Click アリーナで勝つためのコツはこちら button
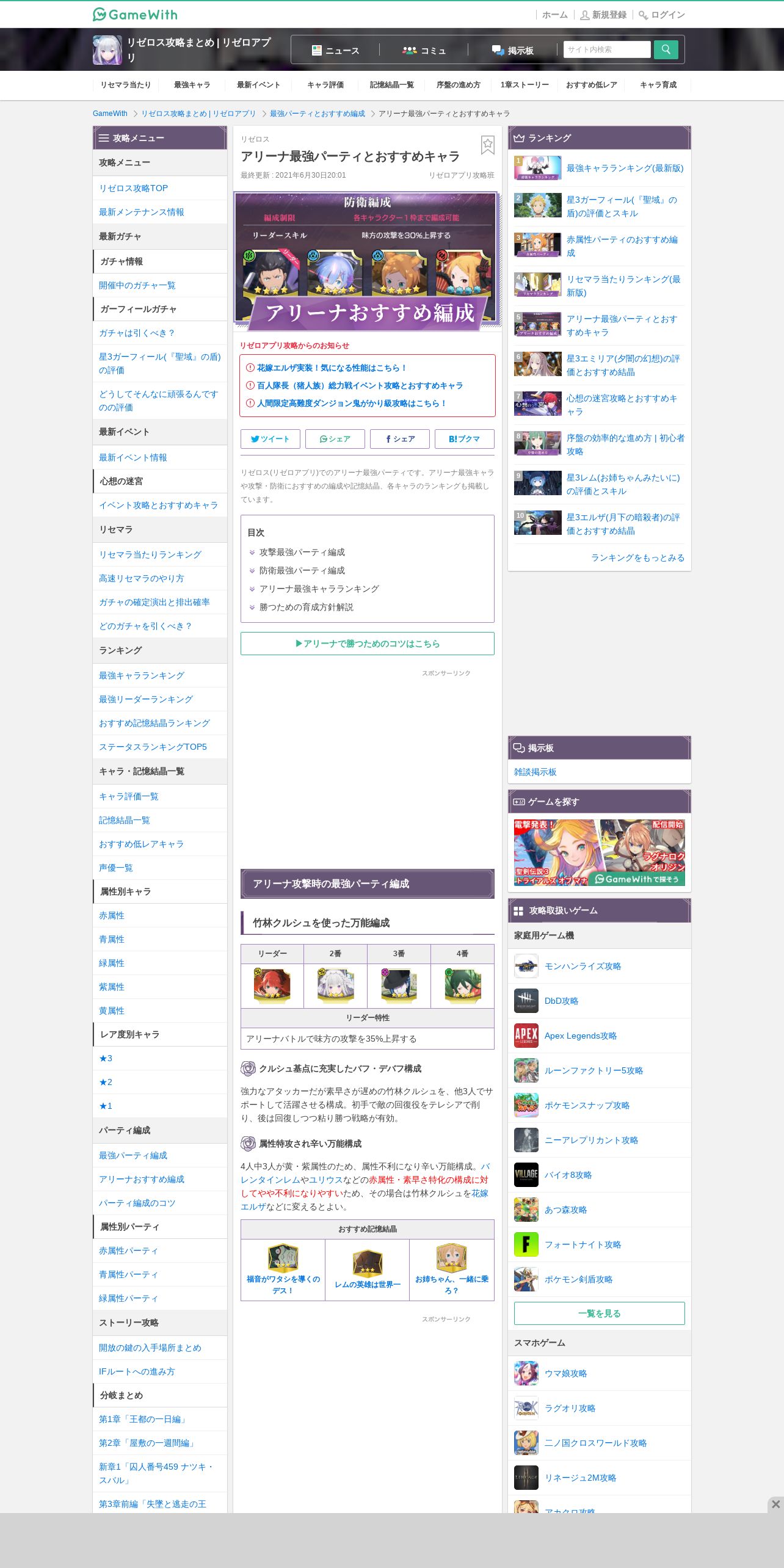784x1568 pixels. 368,644
